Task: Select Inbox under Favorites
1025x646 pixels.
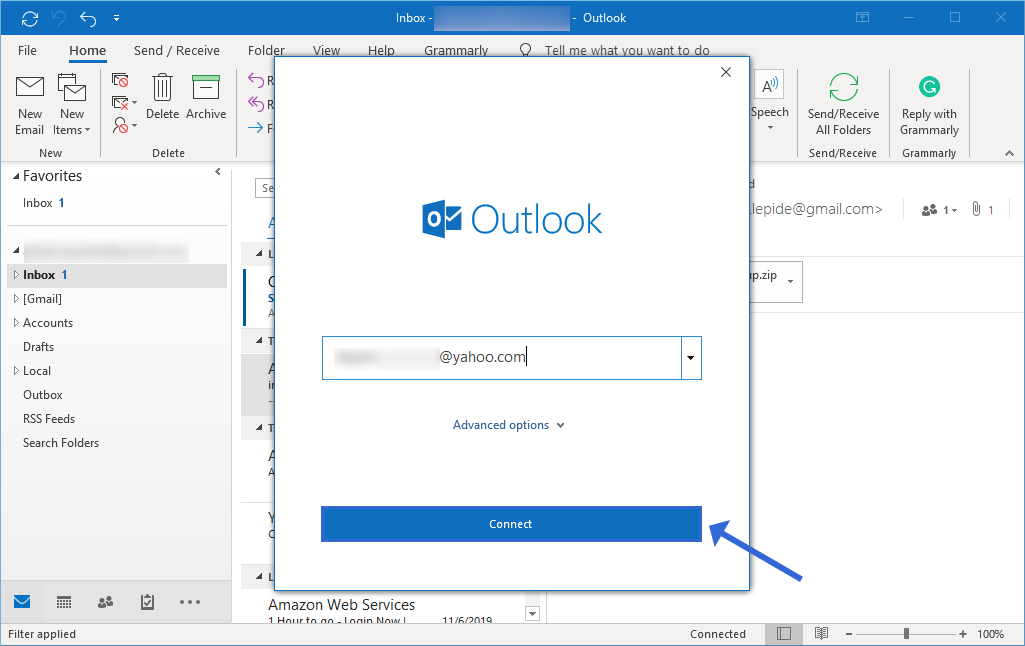Action: 43,203
